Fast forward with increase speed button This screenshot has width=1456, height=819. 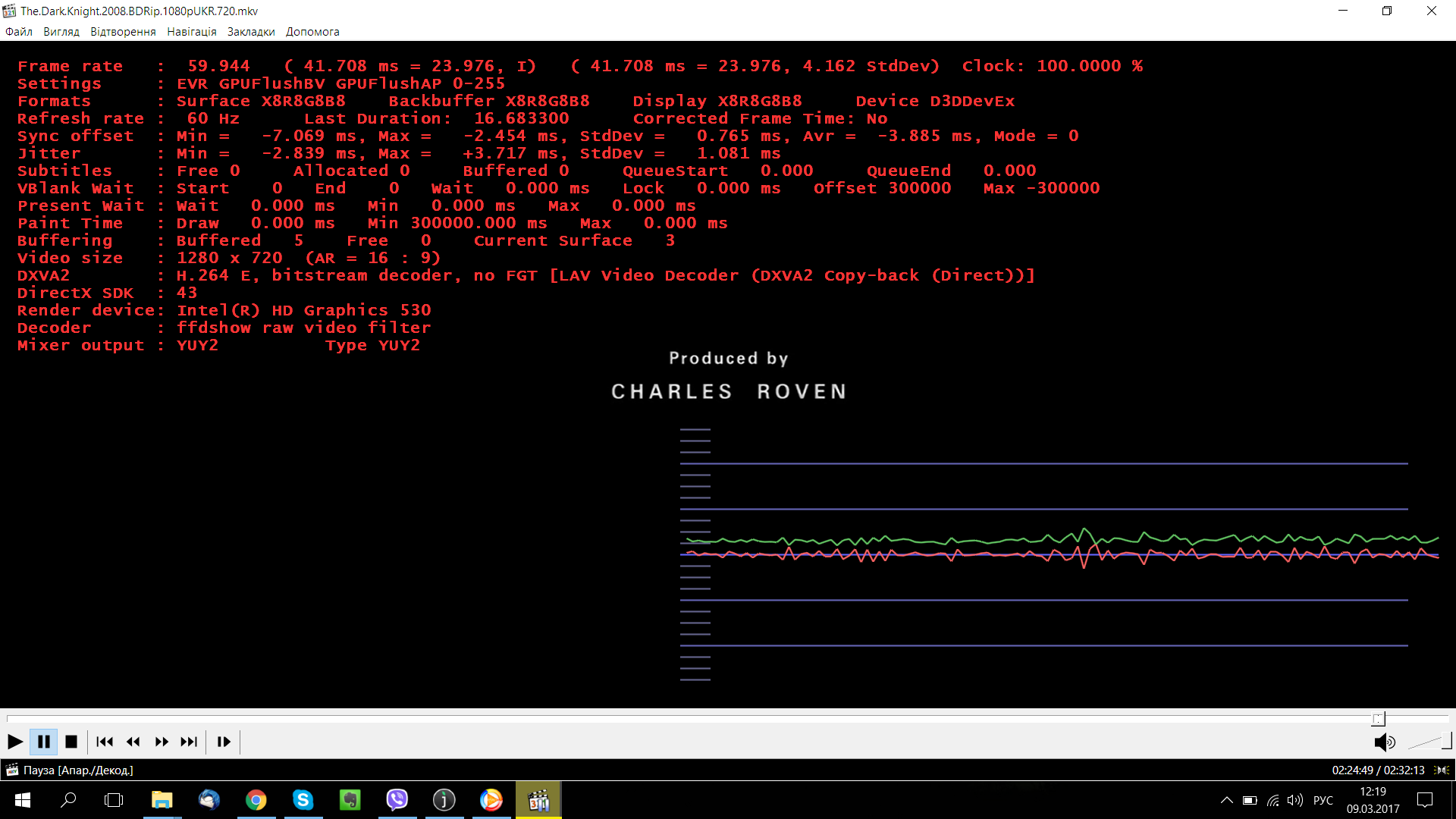[x=162, y=742]
